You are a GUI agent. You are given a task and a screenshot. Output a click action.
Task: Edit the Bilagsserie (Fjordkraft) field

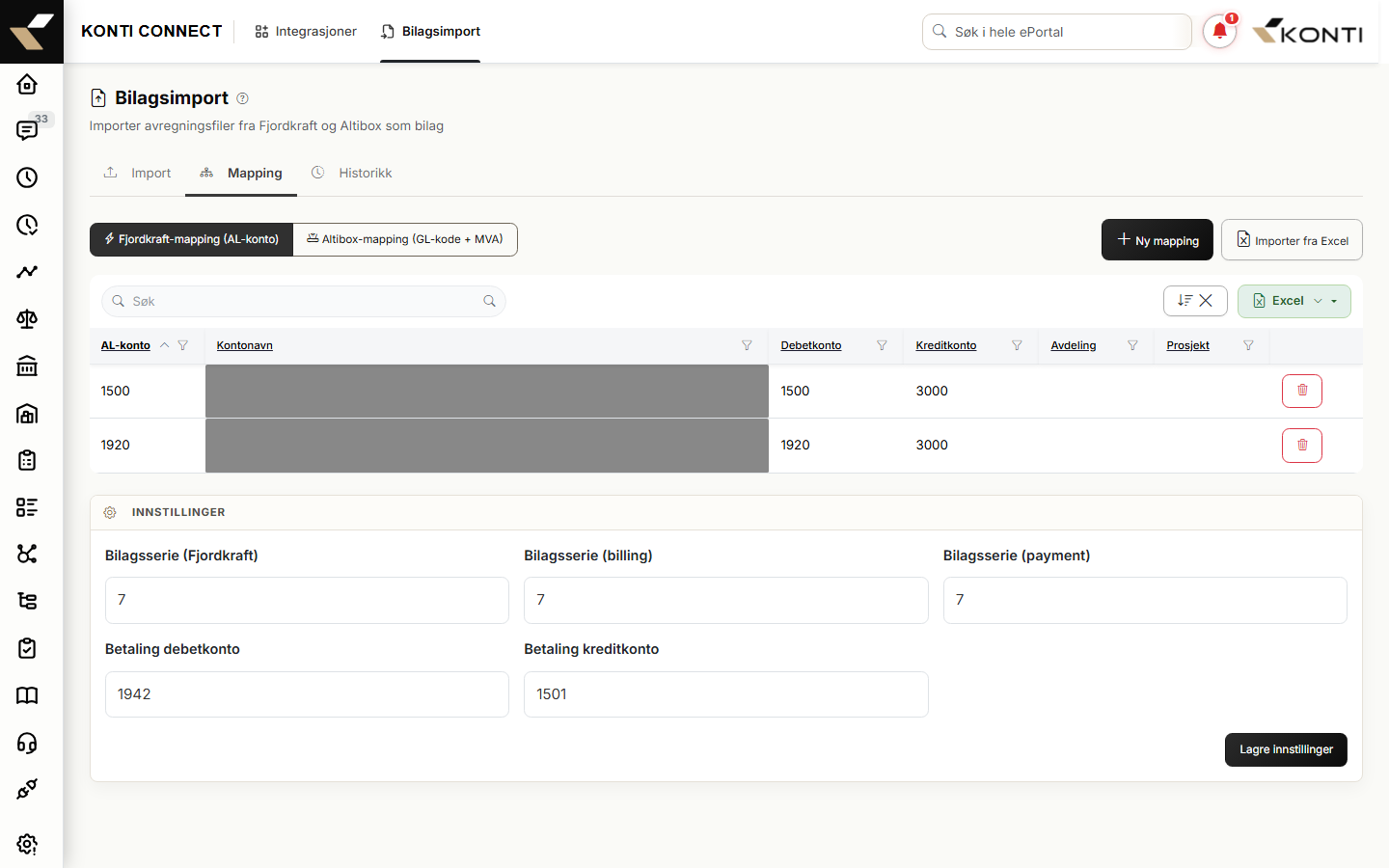coord(307,600)
